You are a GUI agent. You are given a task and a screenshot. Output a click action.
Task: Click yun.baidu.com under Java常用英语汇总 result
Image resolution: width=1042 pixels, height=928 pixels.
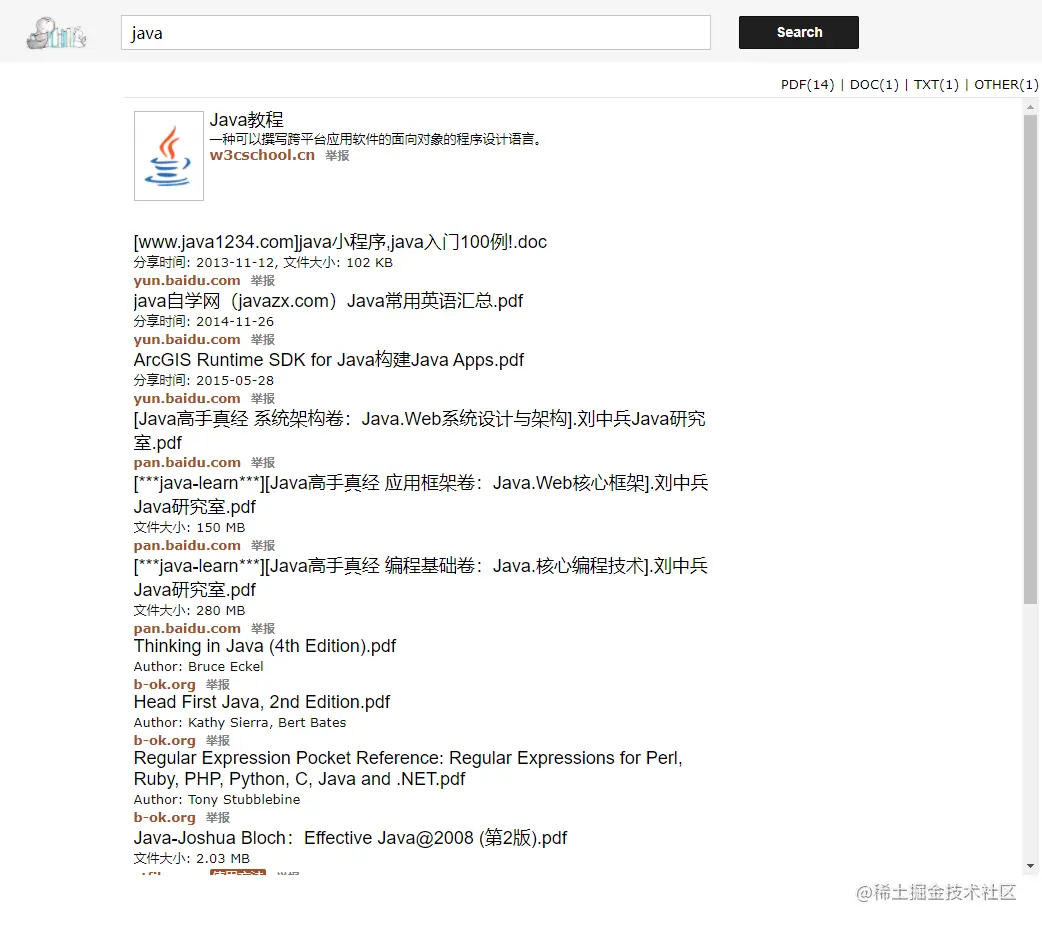point(187,340)
